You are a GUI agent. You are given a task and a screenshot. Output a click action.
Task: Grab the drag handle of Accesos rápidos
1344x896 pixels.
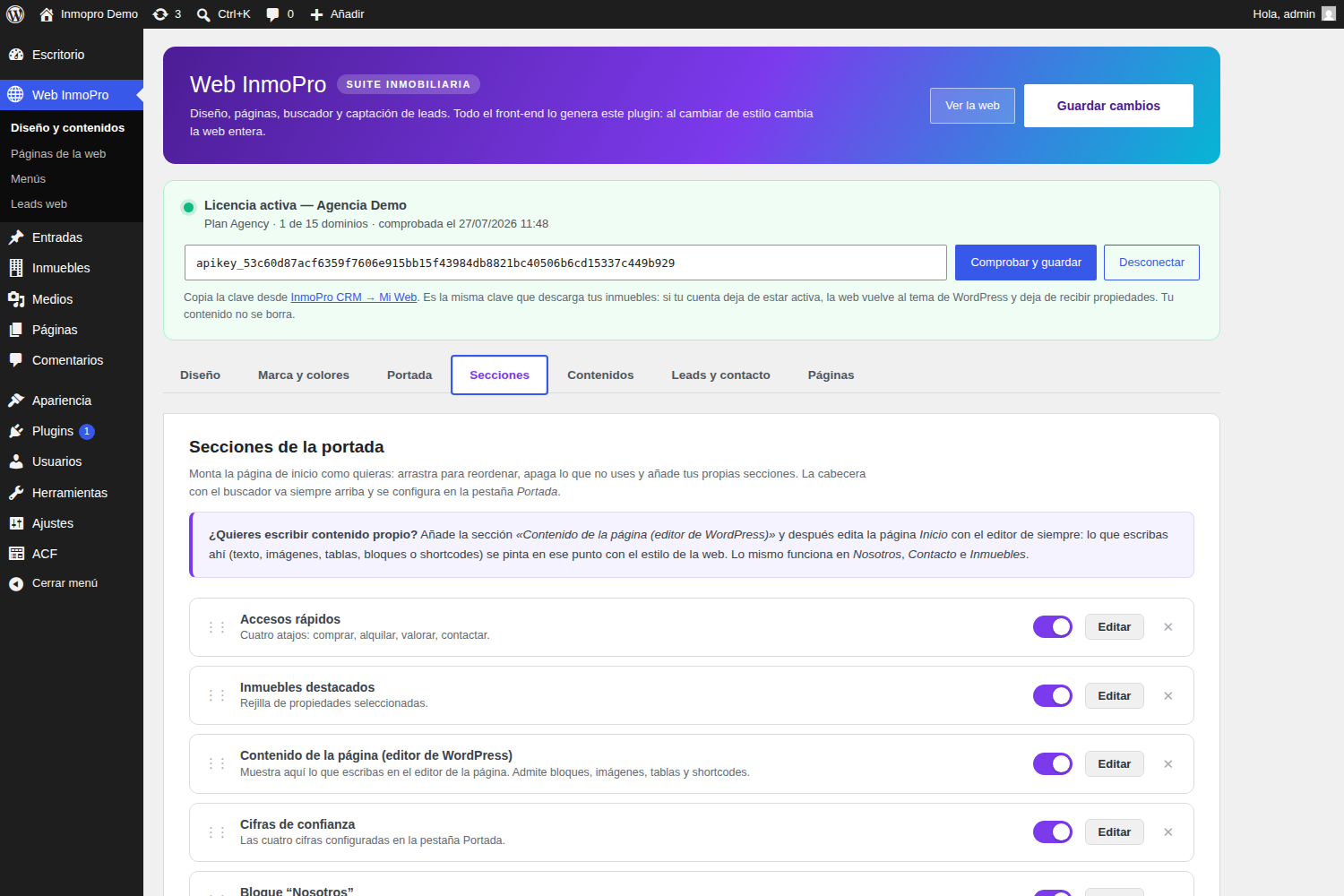point(216,627)
